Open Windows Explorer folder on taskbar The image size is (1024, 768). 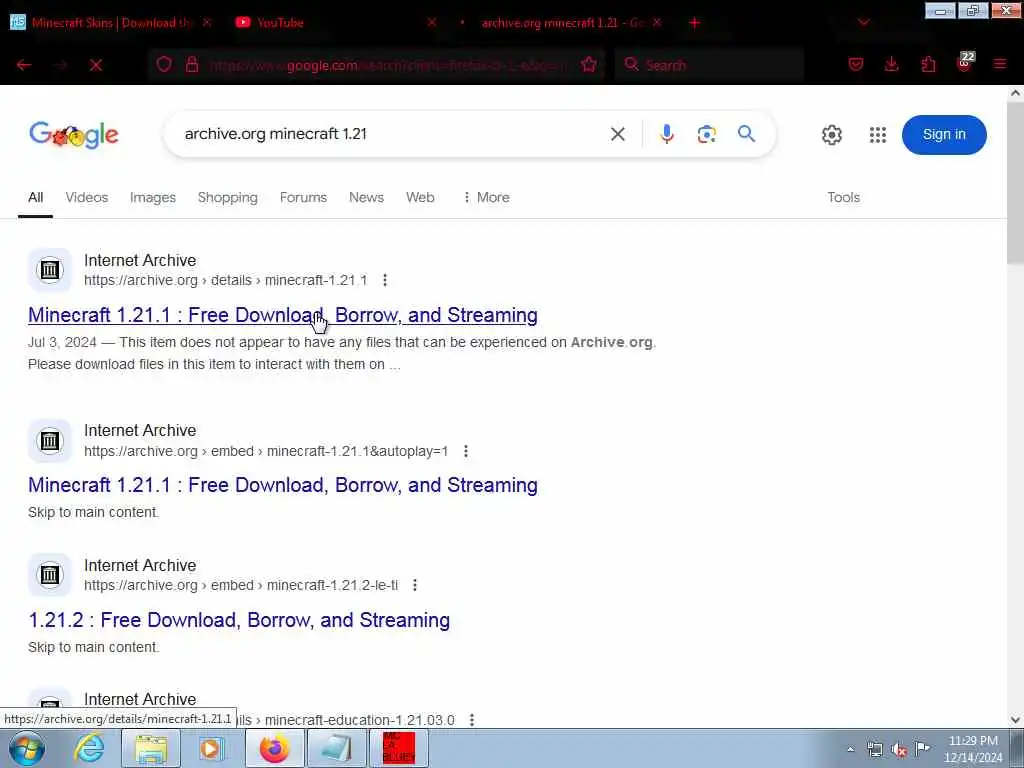[x=151, y=748]
